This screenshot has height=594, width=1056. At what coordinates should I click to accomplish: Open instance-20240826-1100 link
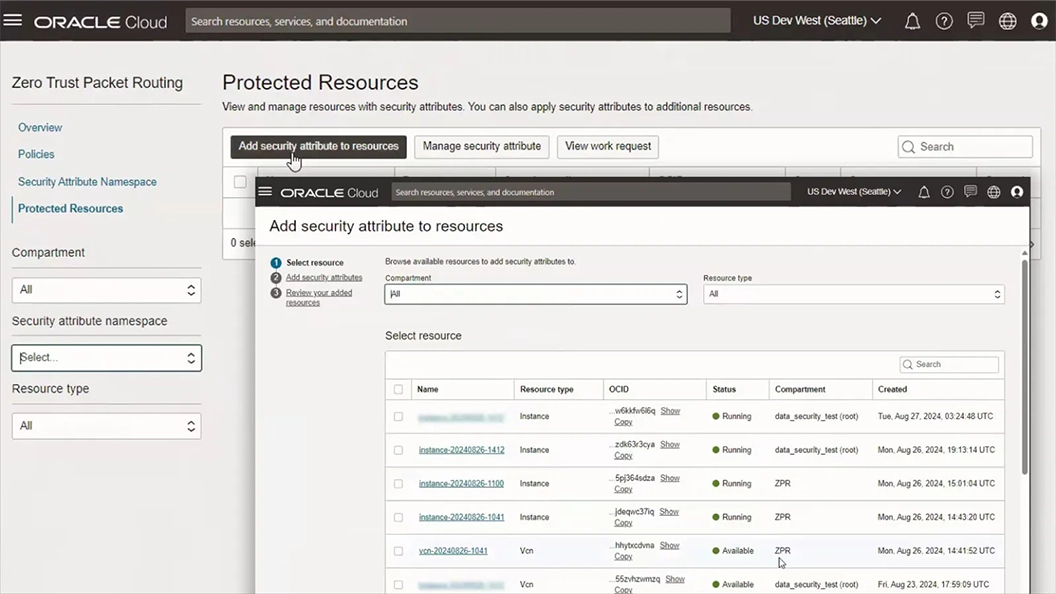click(x=461, y=484)
